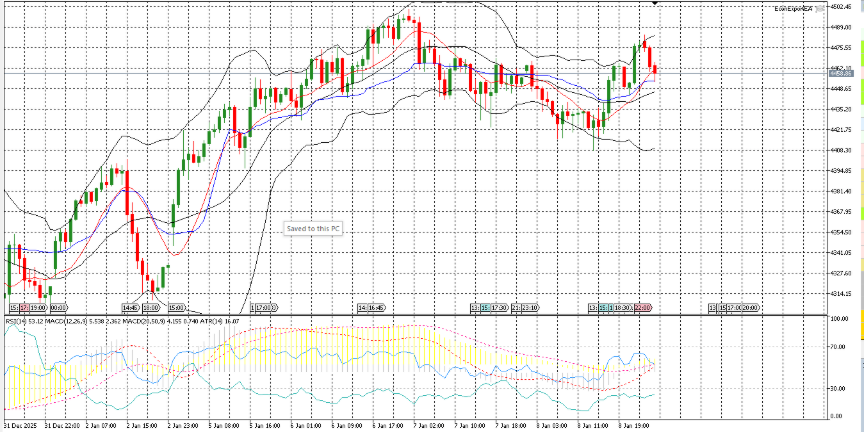This screenshot has width=864, height=432.
Task: Click the "Saved to this PC" tooltip
Action: [x=314, y=229]
